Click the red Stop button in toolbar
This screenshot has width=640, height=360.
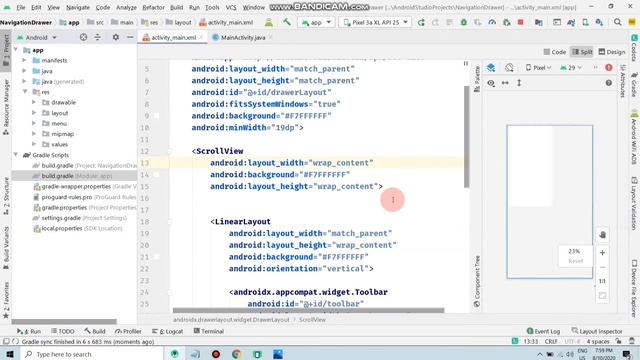click(x=520, y=22)
